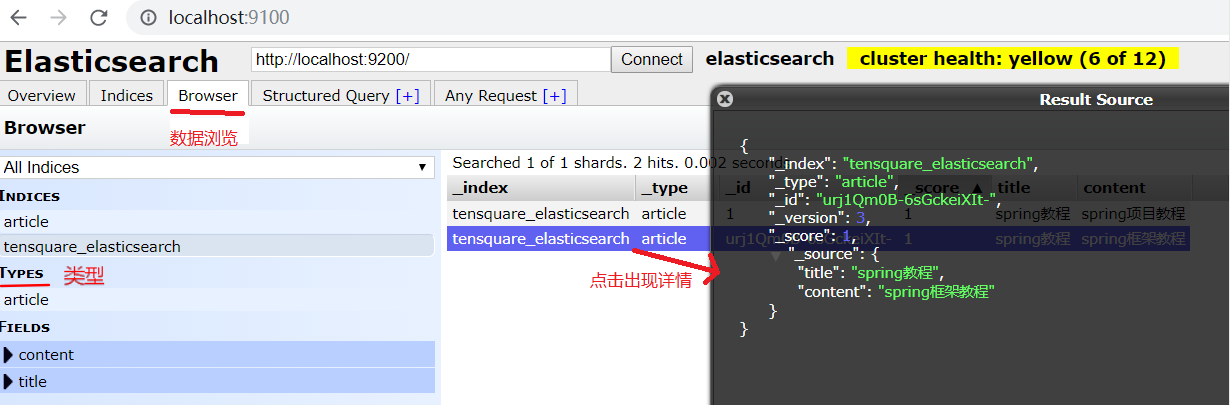Screen dimensions: 1230x405
Task: Open the Structured Query tab
Action: pos(340,95)
